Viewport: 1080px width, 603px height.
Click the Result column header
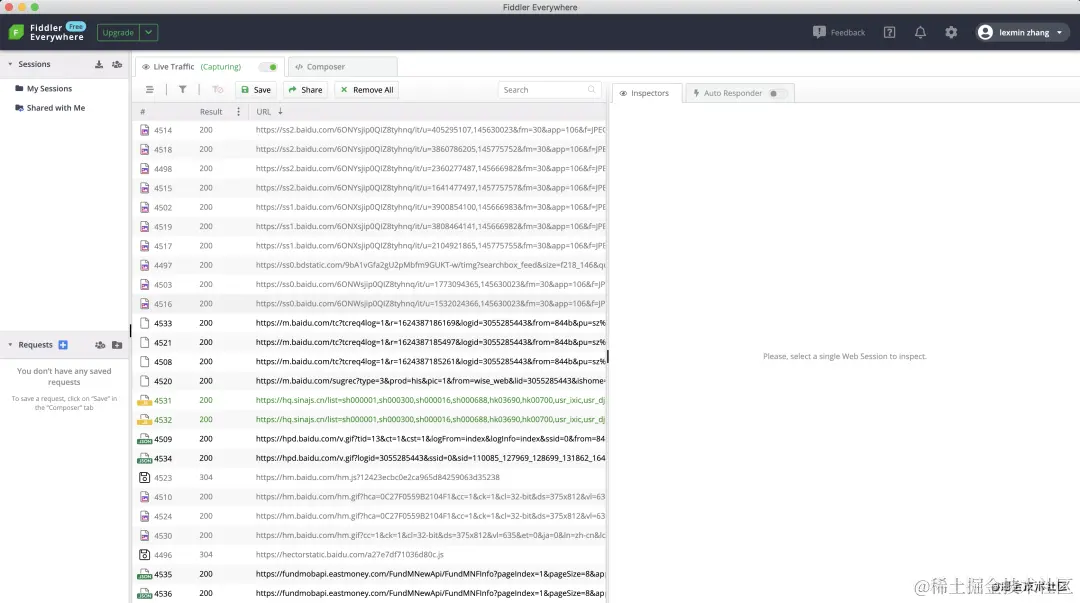(211, 112)
